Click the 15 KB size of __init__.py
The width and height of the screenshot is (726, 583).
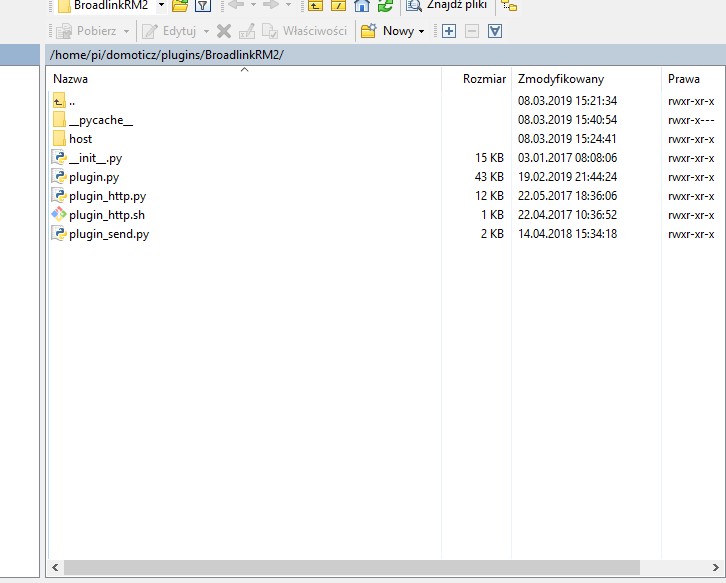click(x=489, y=158)
